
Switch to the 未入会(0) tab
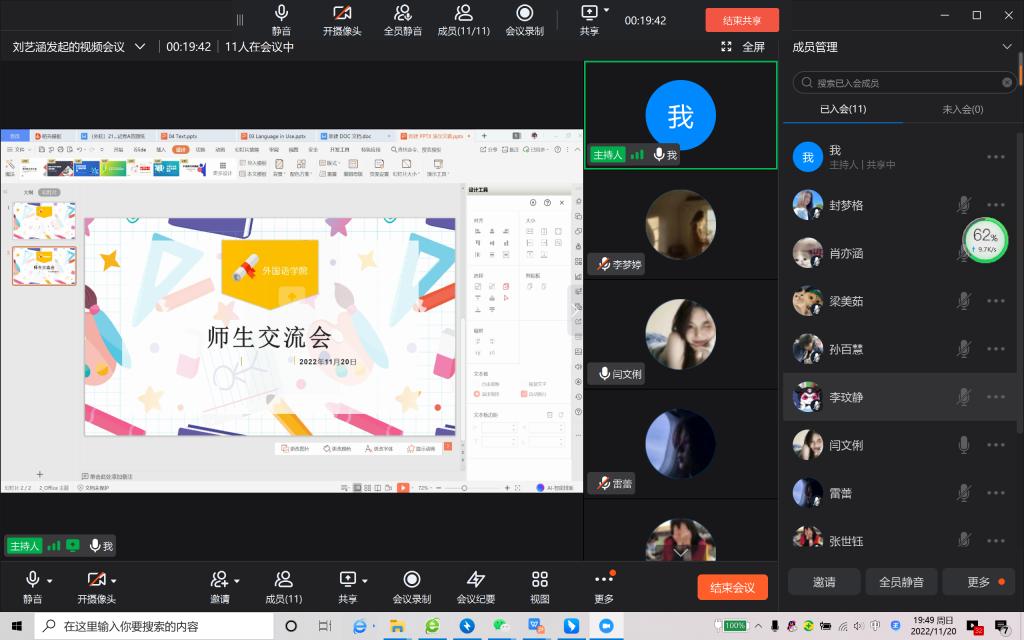tap(962, 109)
